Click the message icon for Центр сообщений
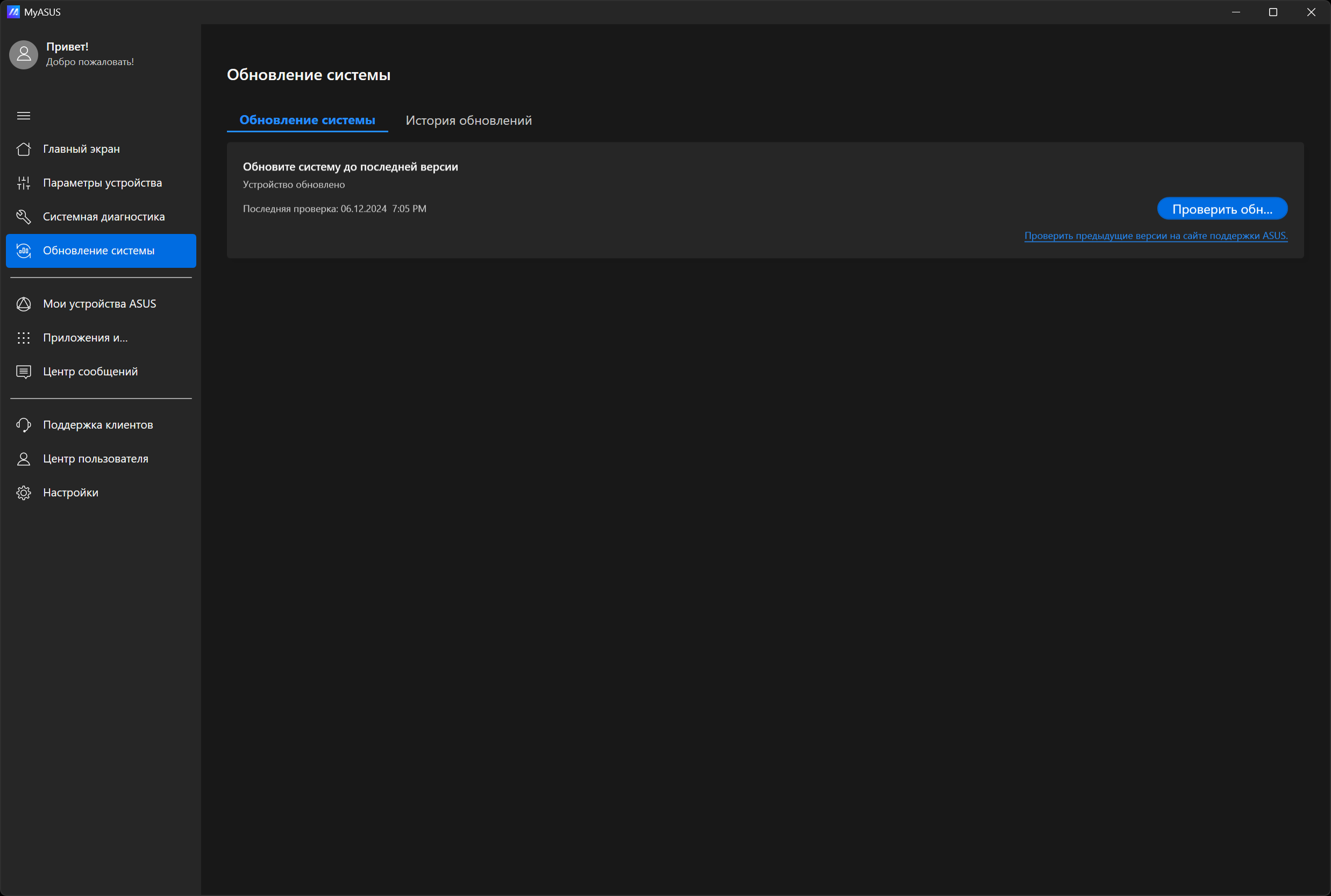This screenshot has width=1331, height=896. pyautogui.click(x=24, y=372)
